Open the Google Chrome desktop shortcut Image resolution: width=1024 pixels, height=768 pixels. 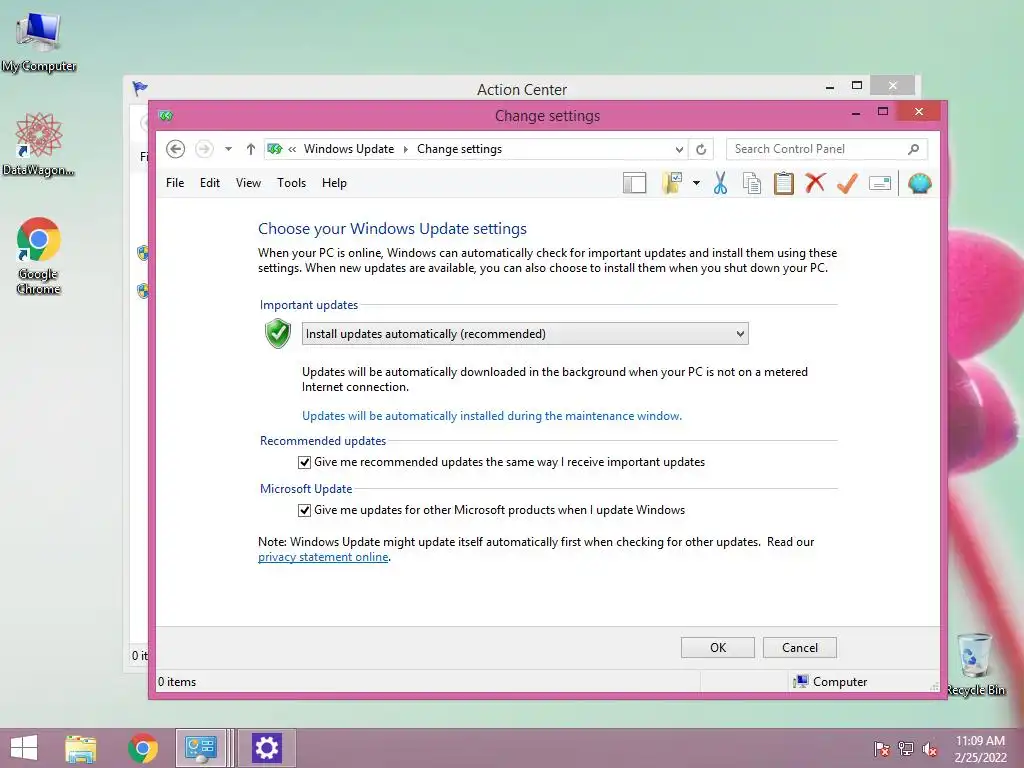click(x=39, y=256)
